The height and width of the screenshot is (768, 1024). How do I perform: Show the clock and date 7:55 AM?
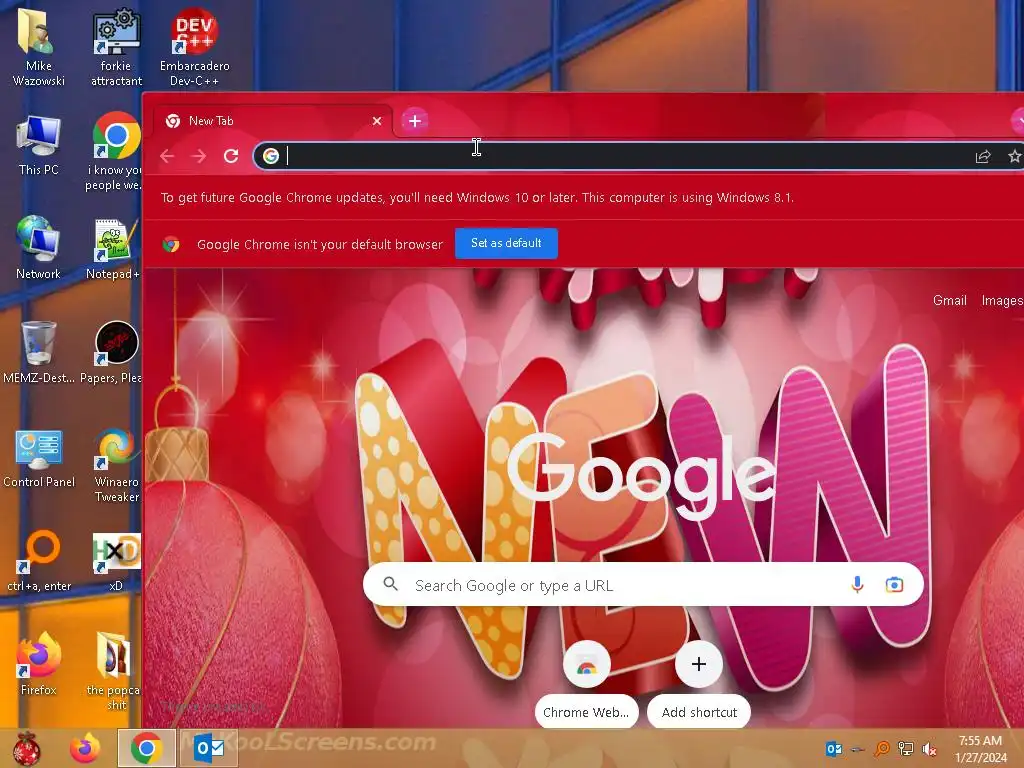980,749
